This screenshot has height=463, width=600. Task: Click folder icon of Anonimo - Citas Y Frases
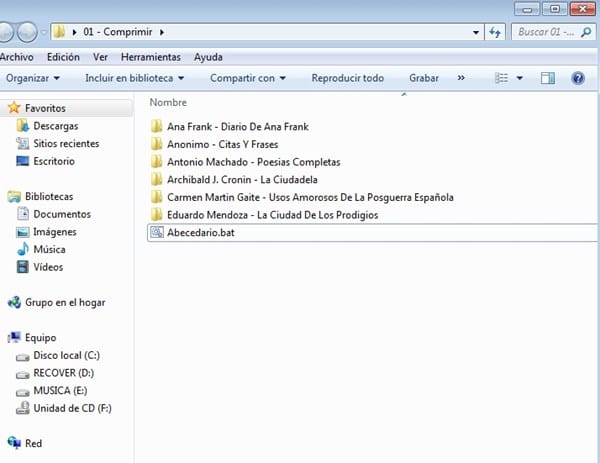tap(156, 144)
